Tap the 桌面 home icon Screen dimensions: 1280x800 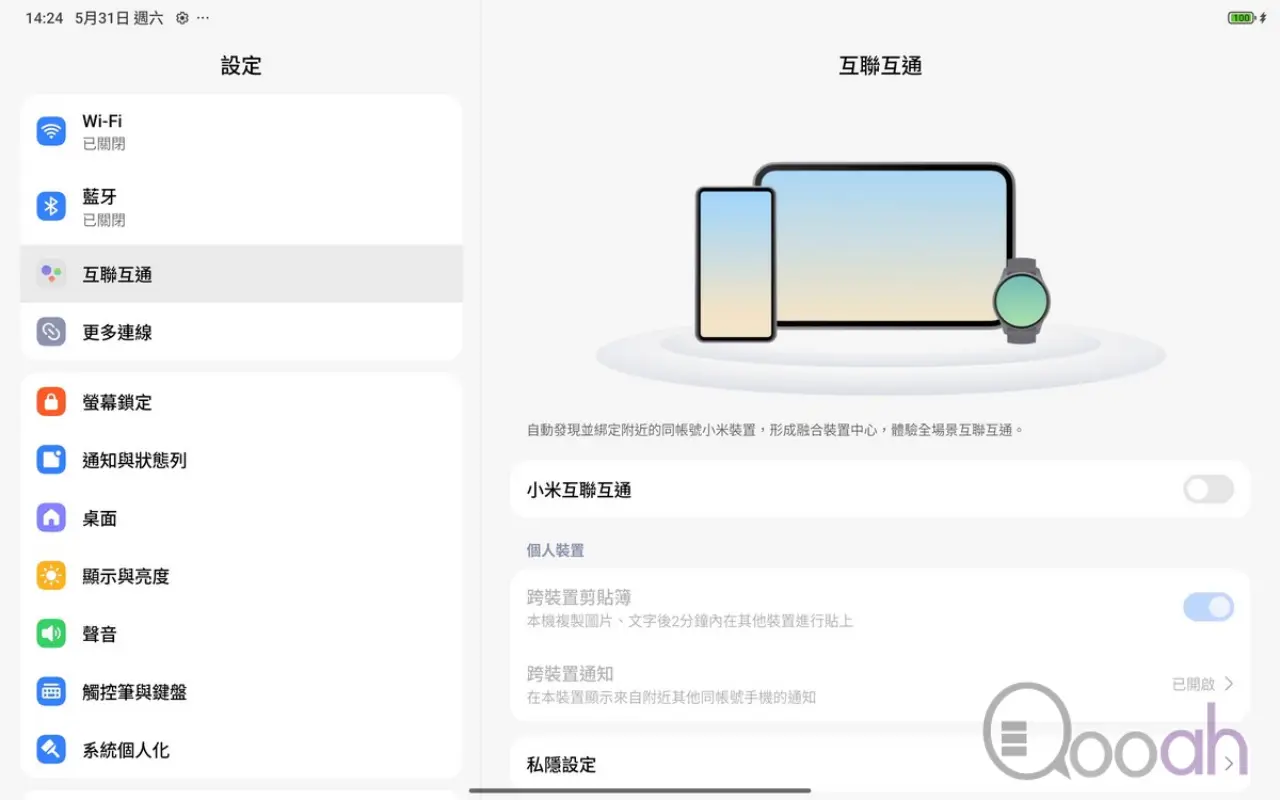coord(51,518)
